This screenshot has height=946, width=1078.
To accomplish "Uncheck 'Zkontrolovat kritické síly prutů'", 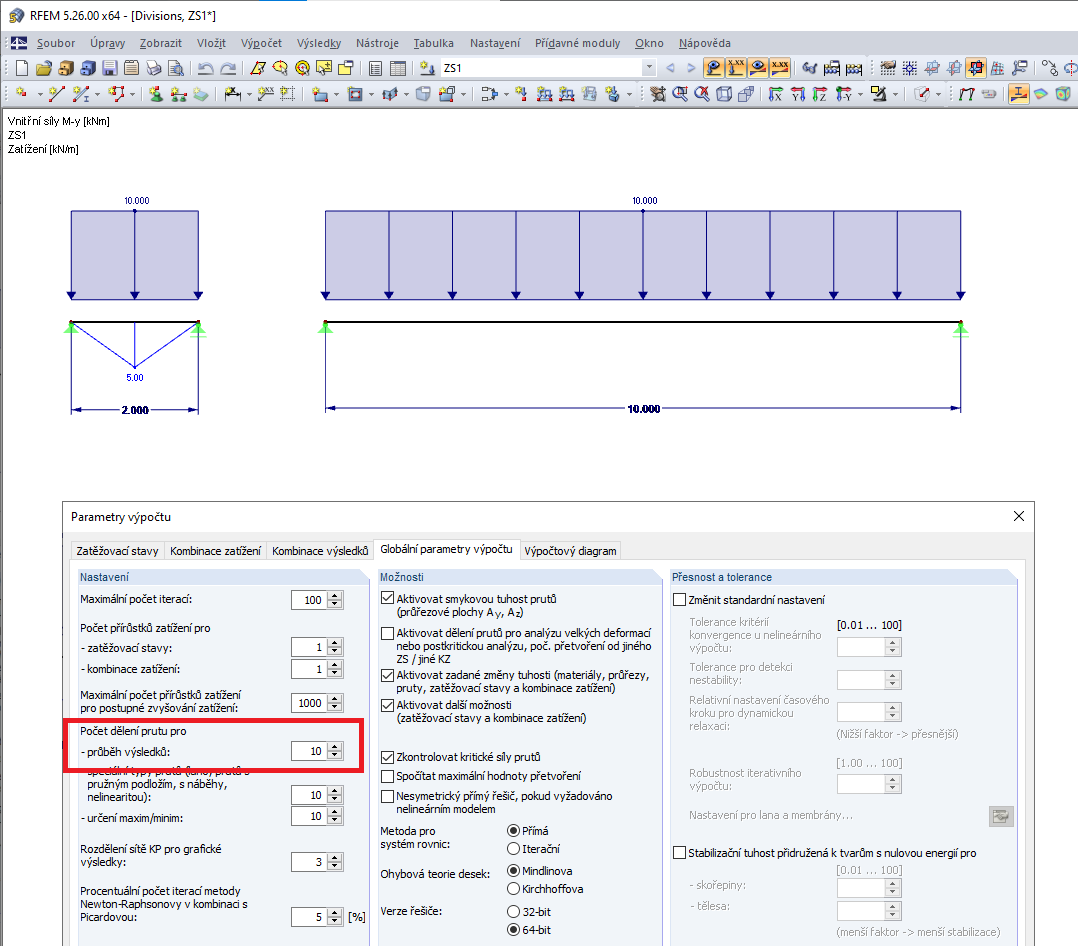I will coord(388,757).
